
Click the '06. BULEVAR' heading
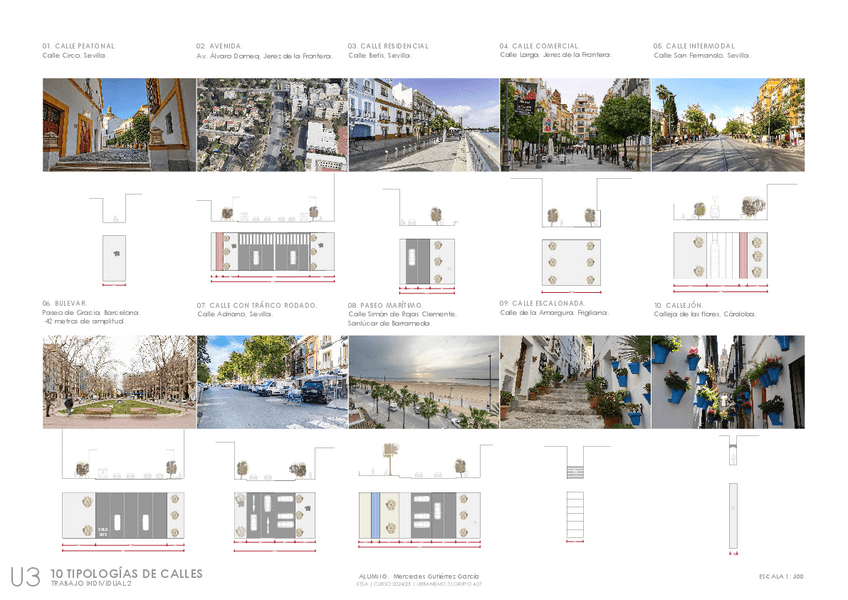point(64,304)
